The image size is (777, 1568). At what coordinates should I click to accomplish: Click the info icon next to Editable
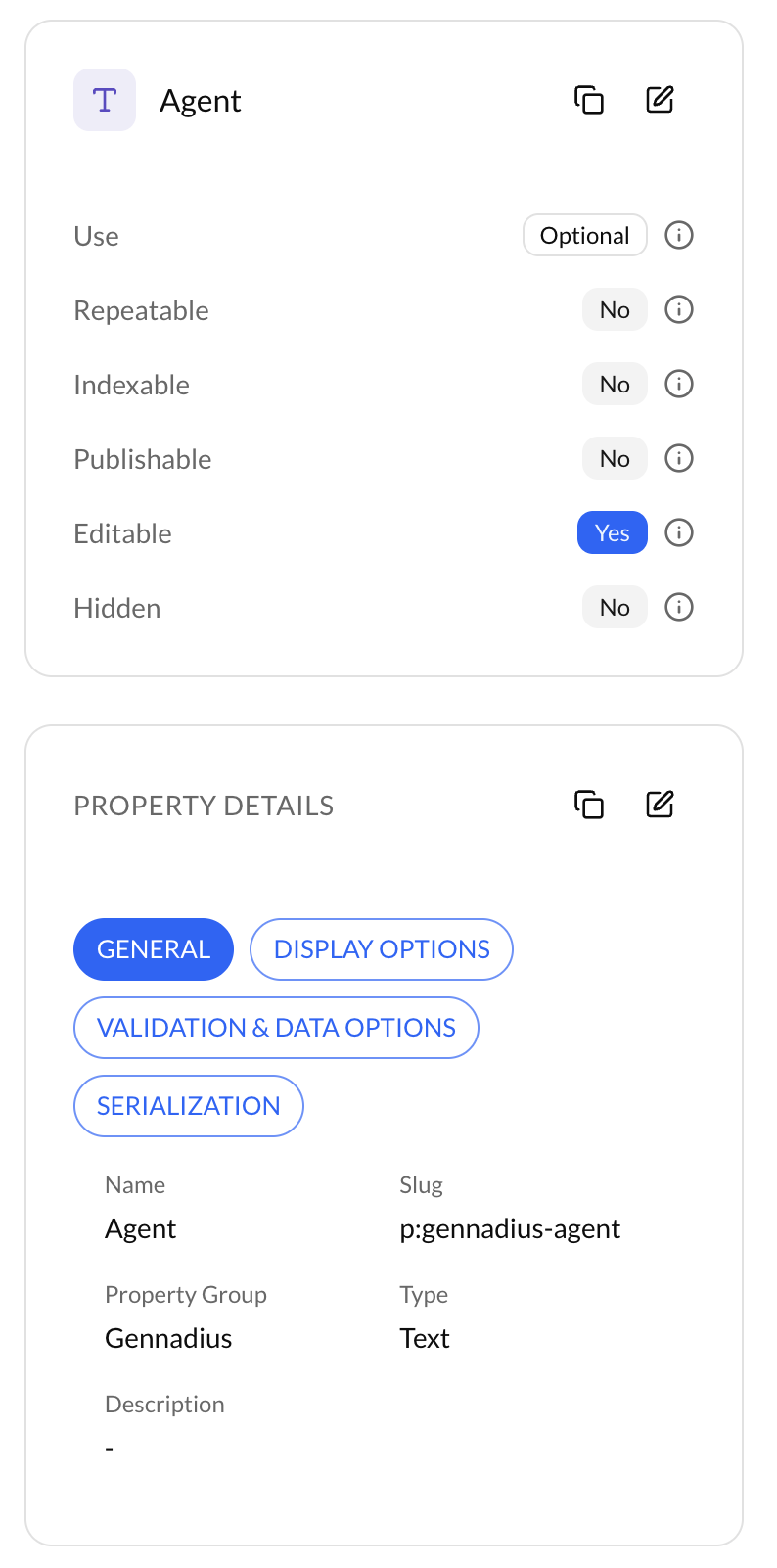679,532
